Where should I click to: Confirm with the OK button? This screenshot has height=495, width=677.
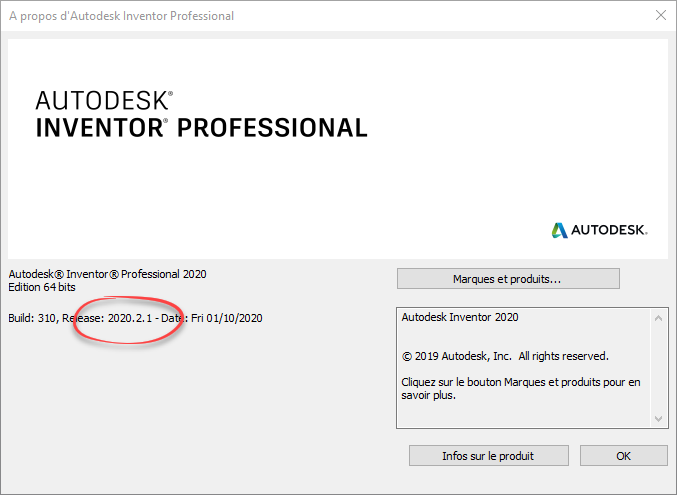pyautogui.click(x=623, y=456)
